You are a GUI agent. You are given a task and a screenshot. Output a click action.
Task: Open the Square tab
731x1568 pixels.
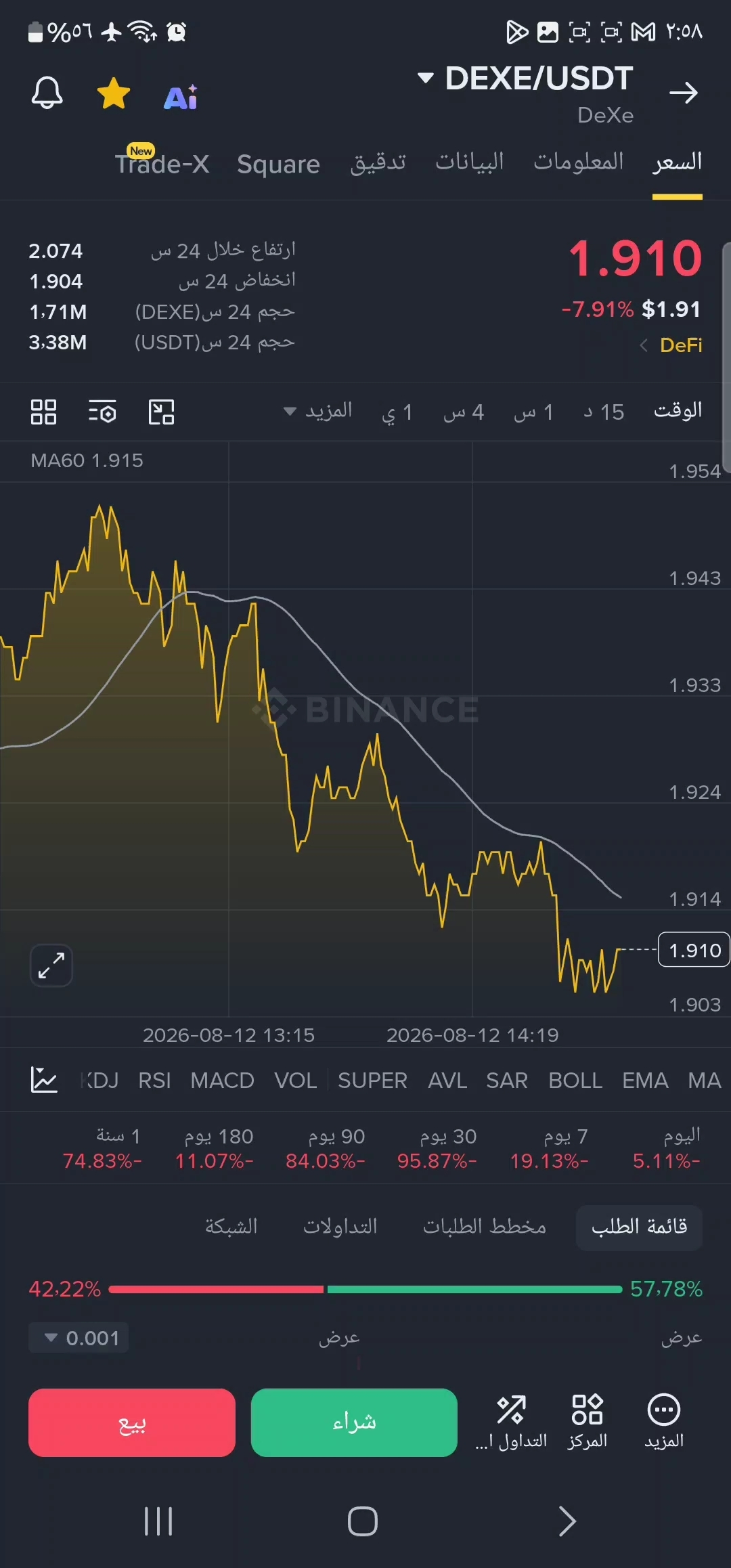278,164
